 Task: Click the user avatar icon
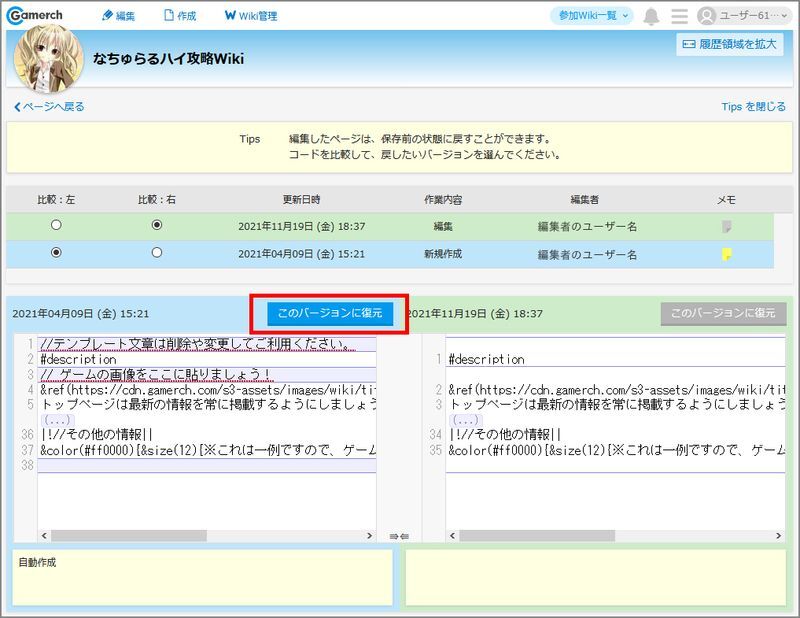707,16
